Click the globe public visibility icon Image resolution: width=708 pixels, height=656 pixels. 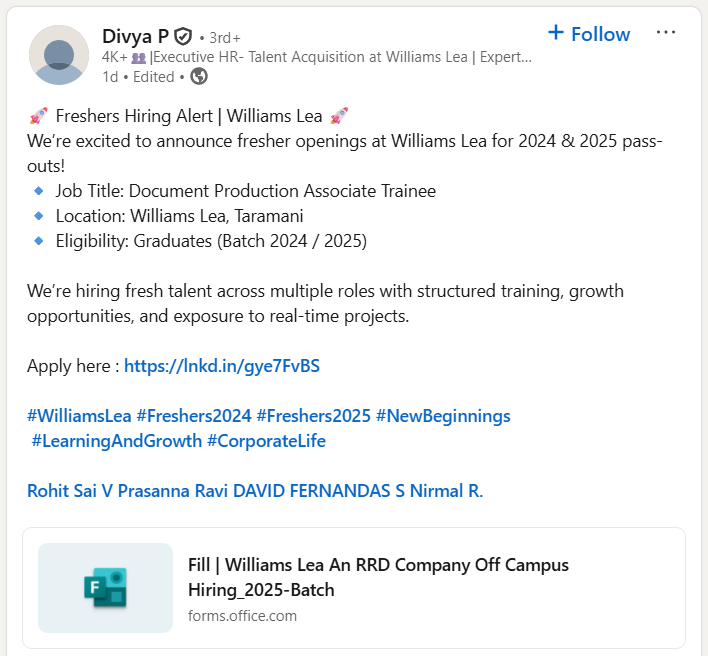coord(199,76)
